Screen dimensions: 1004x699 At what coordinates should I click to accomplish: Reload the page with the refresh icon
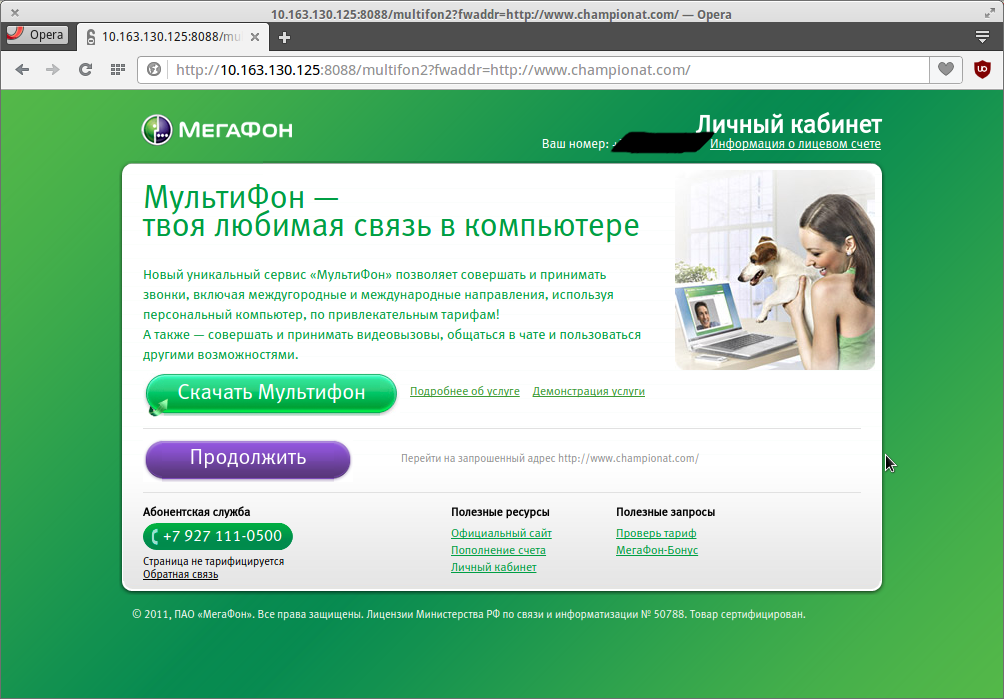tap(85, 70)
